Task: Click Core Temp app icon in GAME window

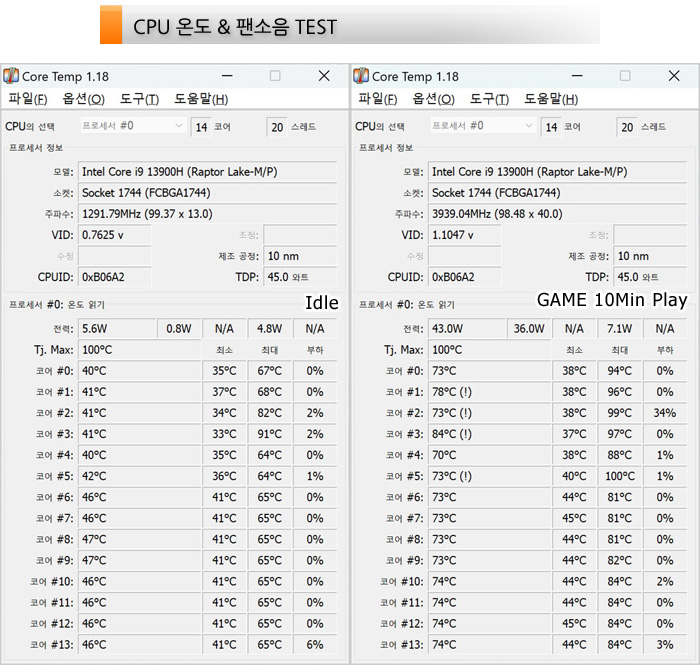Action: point(361,76)
